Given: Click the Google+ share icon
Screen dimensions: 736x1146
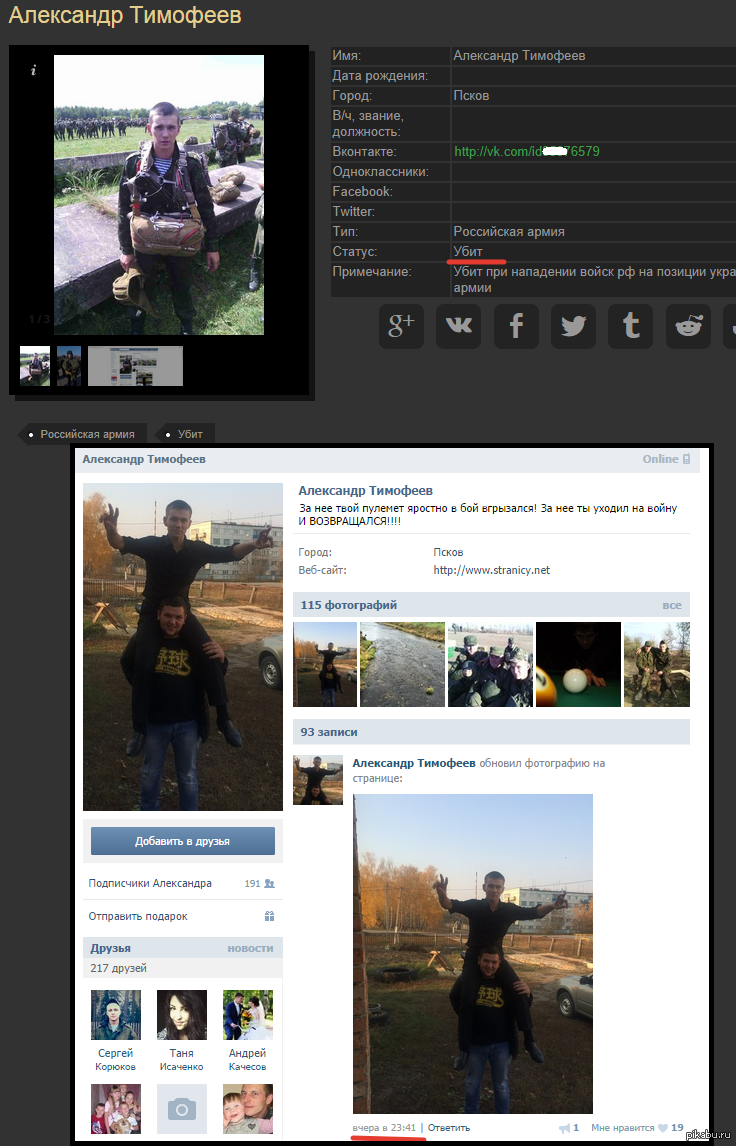Looking at the screenshot, I should [x=401, y=326].
